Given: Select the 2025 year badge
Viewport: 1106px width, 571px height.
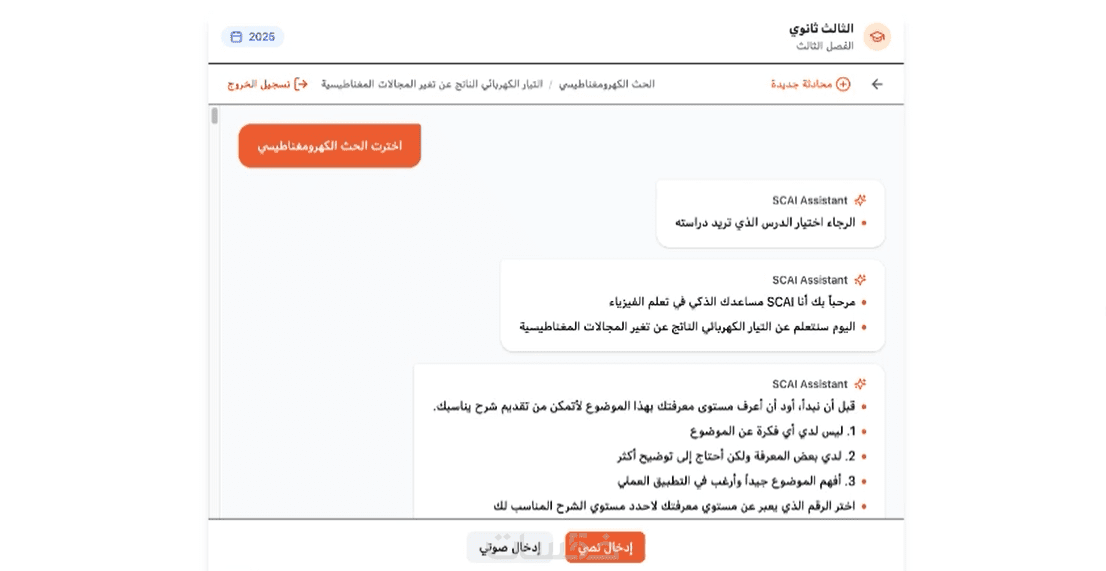Looking at the screenshot, I should [x=253, y=37].
